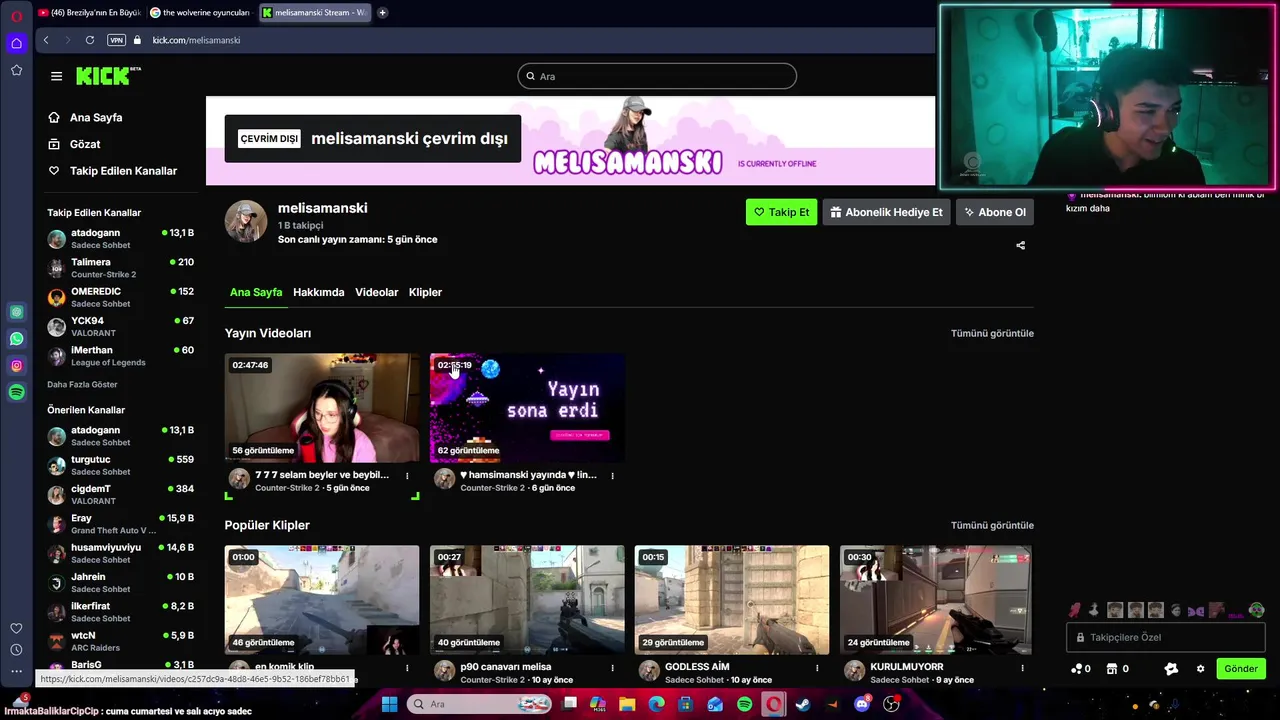Open options for '7 7 7 selam beyler' video
1280x720 pixels.
[x=407, y=476]
